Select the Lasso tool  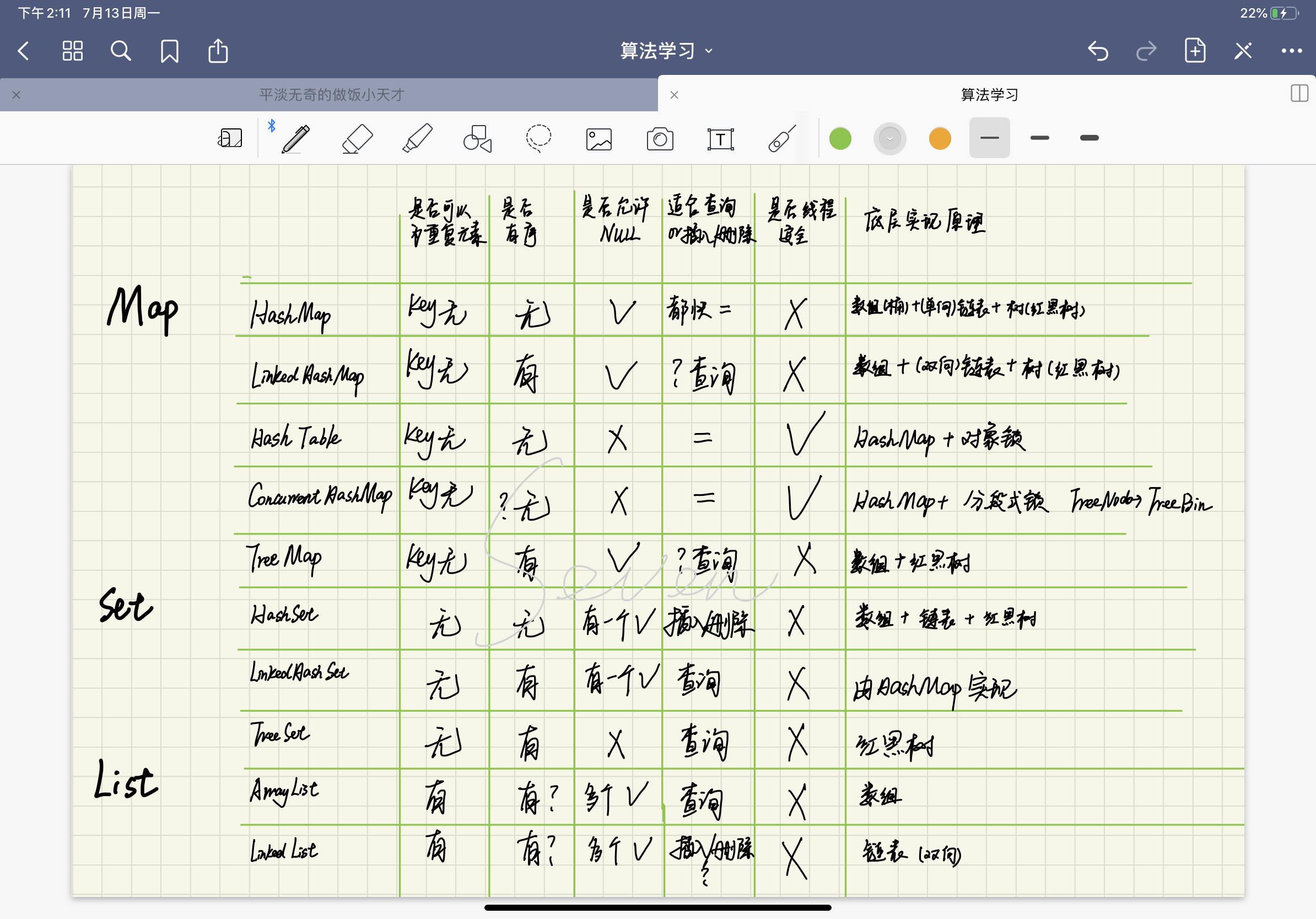point(539,138)
